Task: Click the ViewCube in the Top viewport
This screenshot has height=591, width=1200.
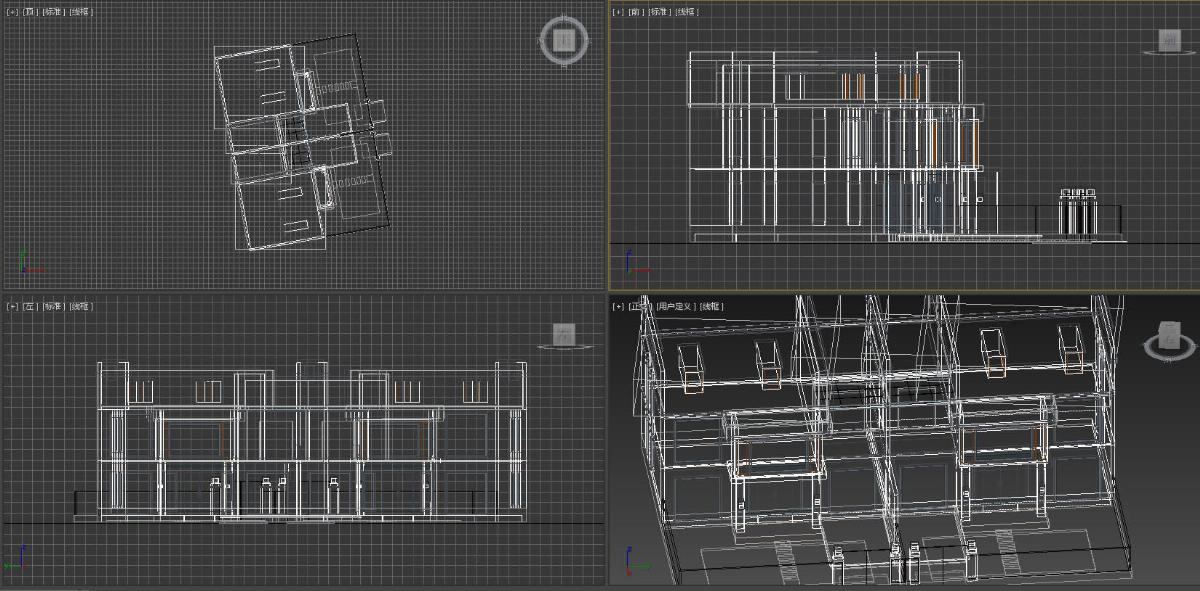Action: pyautogui.click(x=564, y=41)
